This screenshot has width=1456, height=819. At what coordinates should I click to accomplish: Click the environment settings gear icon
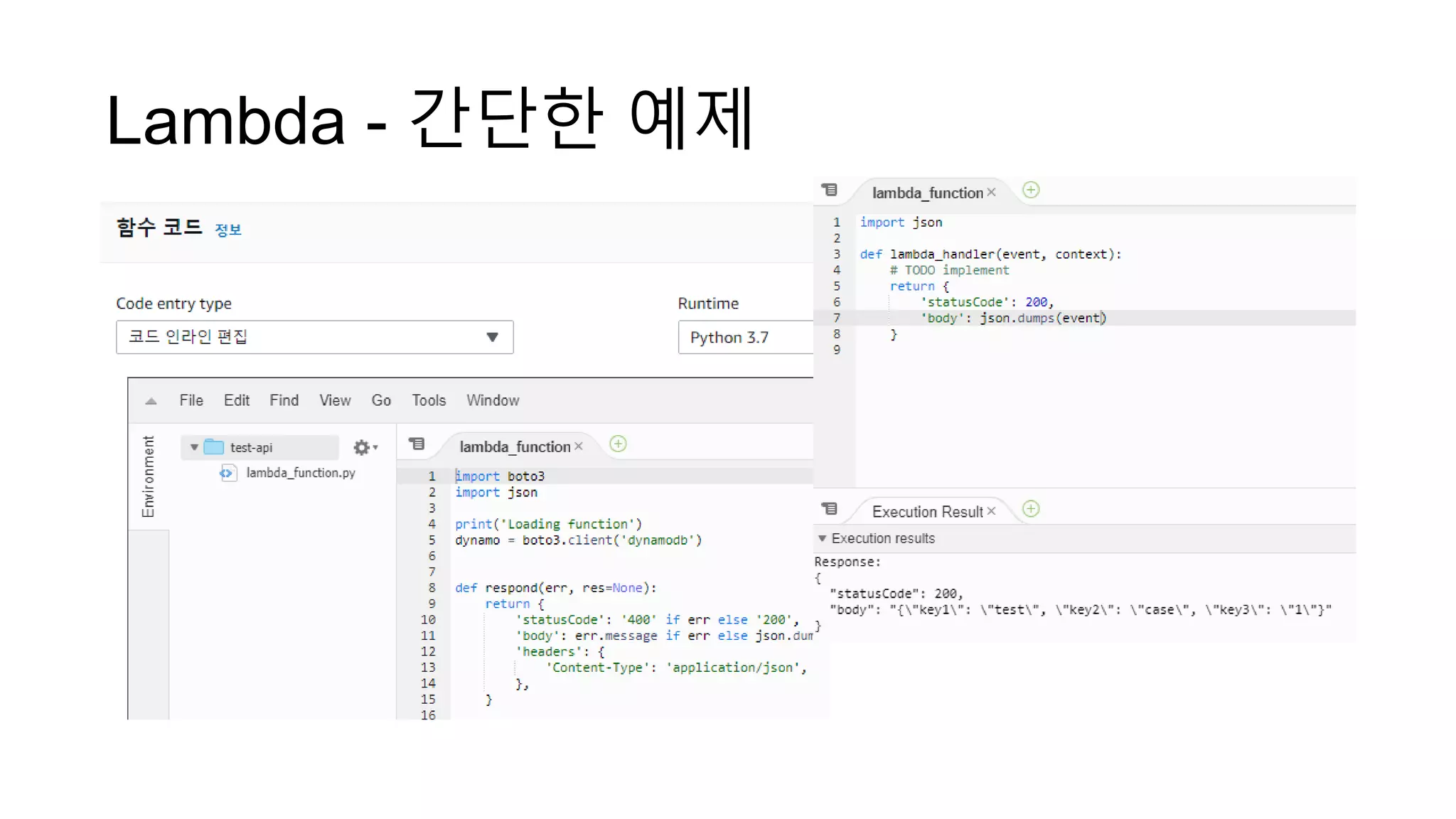coord(362,447)
